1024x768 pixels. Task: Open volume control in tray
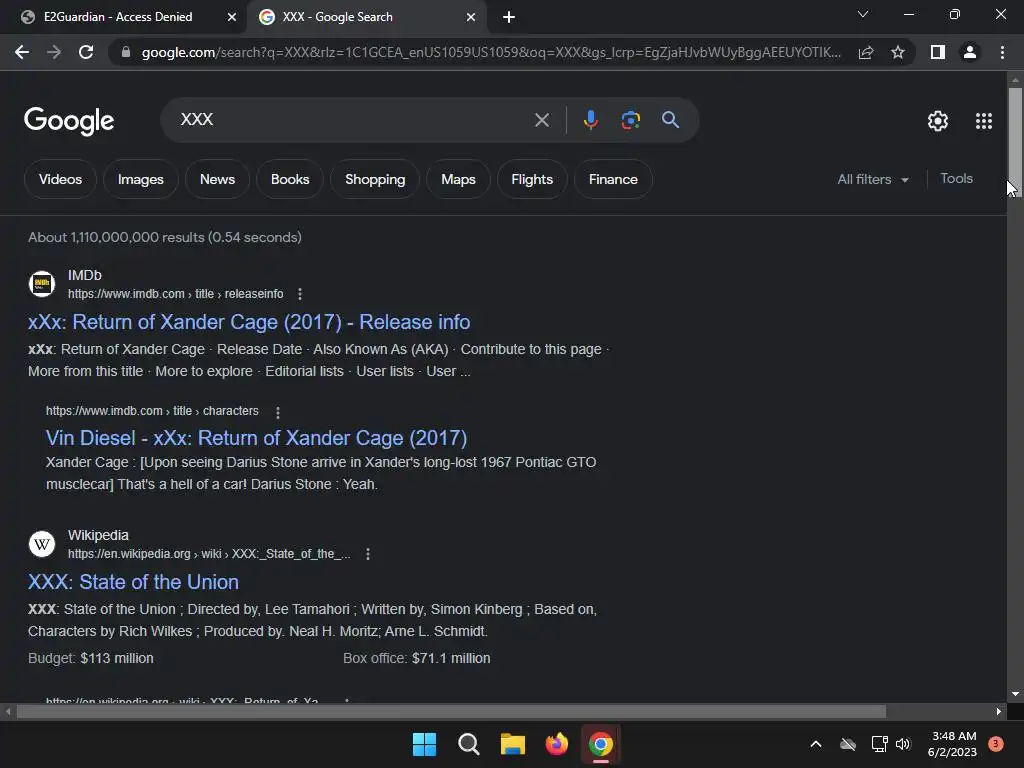click(903, 744)
